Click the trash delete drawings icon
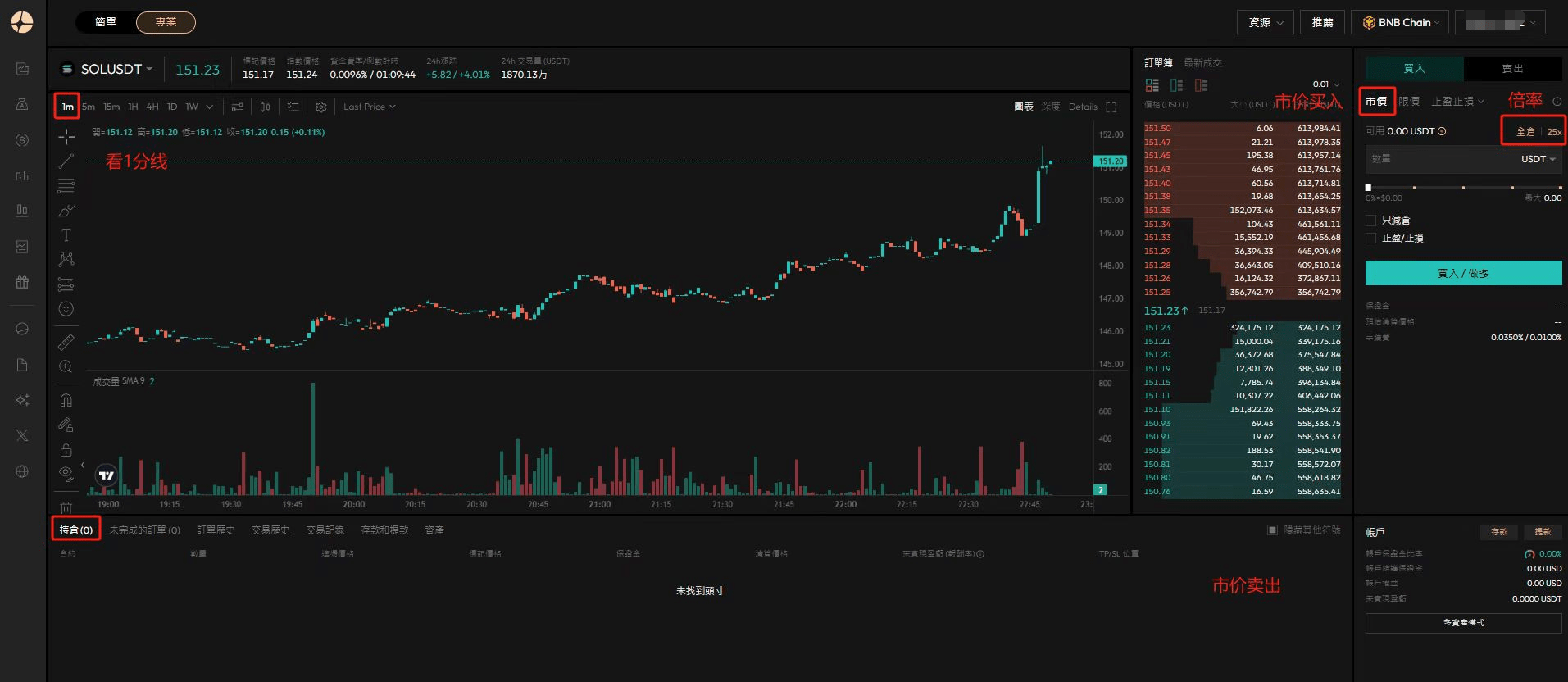1568x682 pixels. point(66,507)
